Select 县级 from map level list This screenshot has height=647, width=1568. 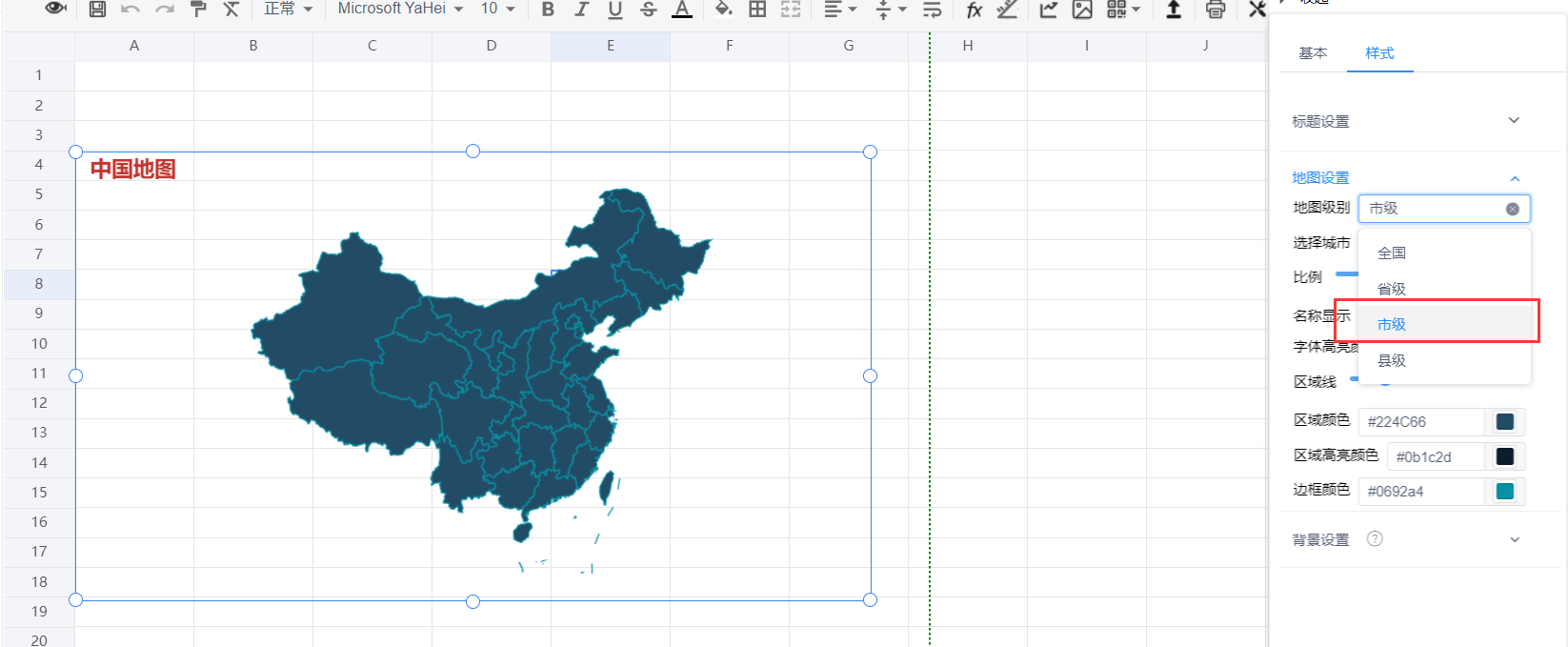1444,360
